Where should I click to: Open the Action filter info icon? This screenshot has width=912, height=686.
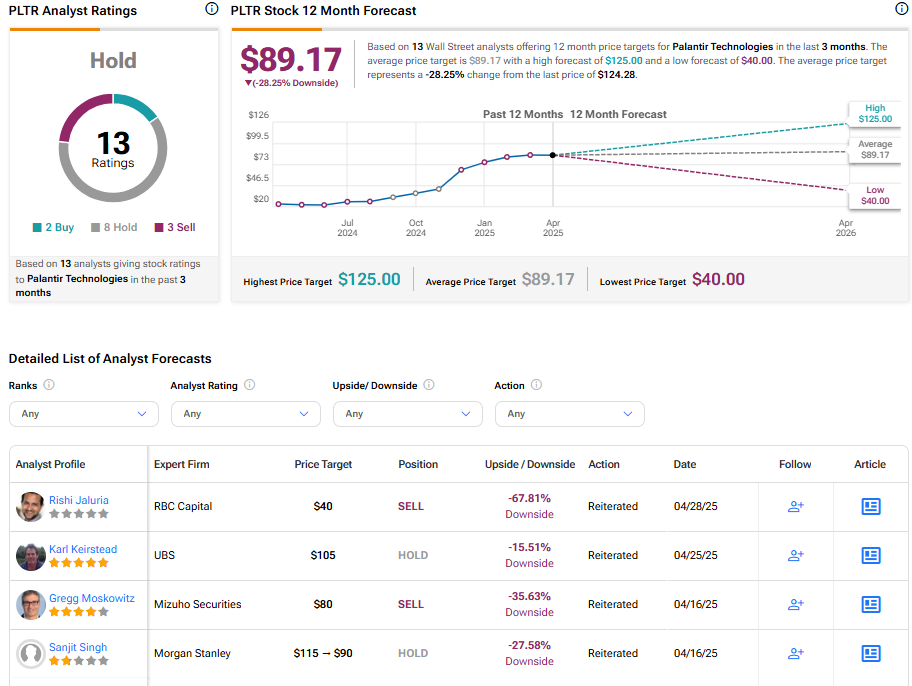[x=536, y=385]
